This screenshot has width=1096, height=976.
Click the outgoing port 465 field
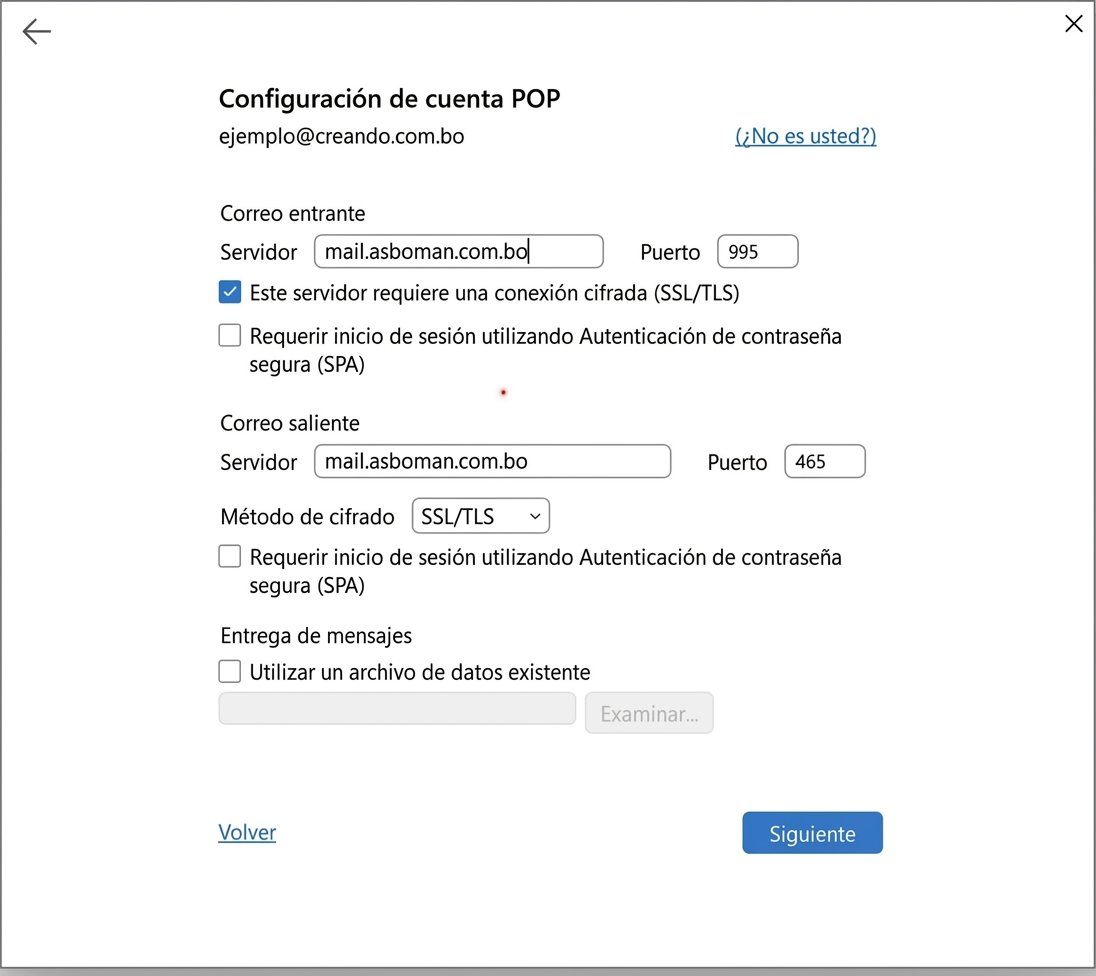tap(825, 461)
